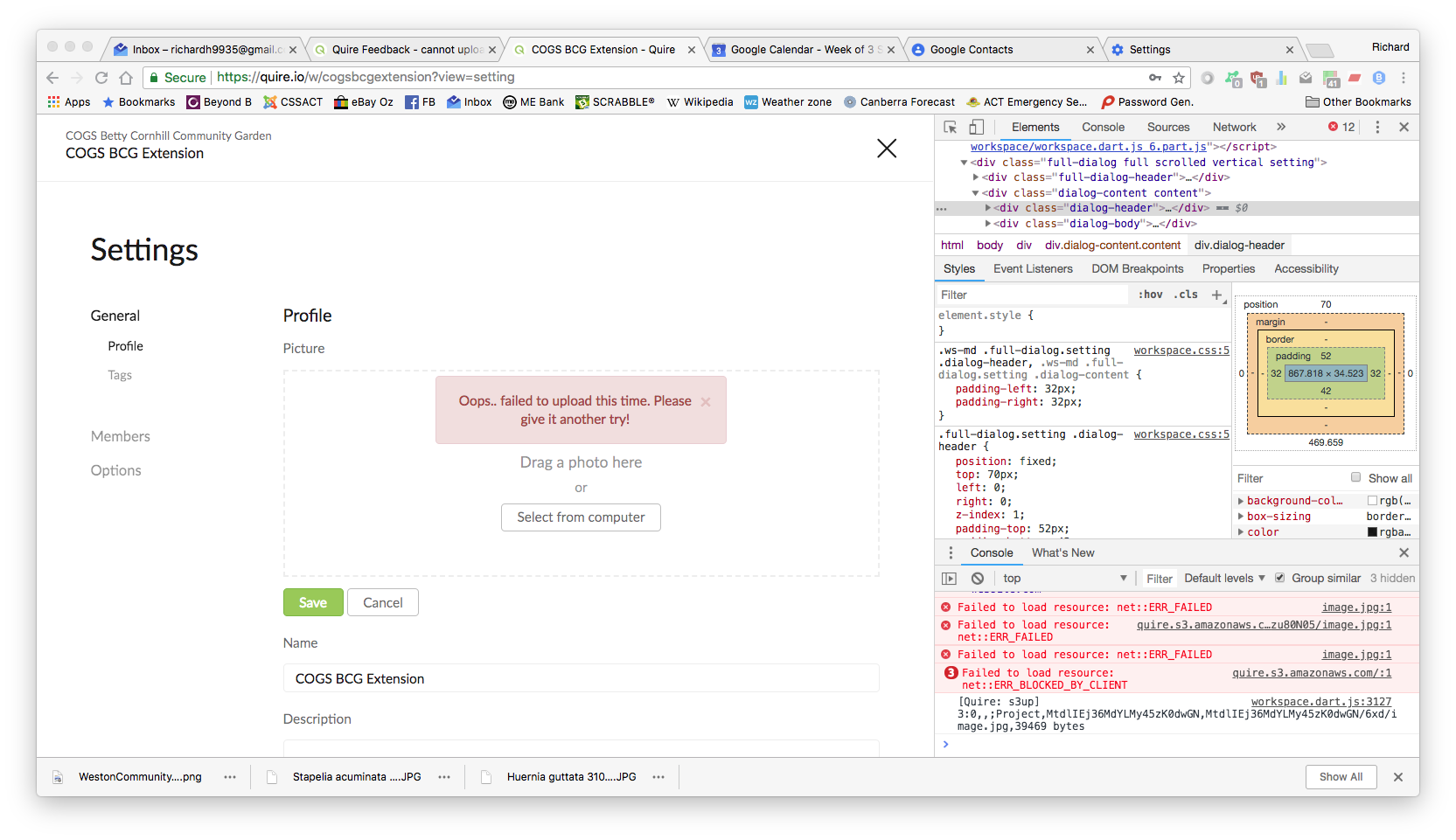Expand the dialog-header div node
This screenshot has height=840, width=1456.
(x=988, y=208)
